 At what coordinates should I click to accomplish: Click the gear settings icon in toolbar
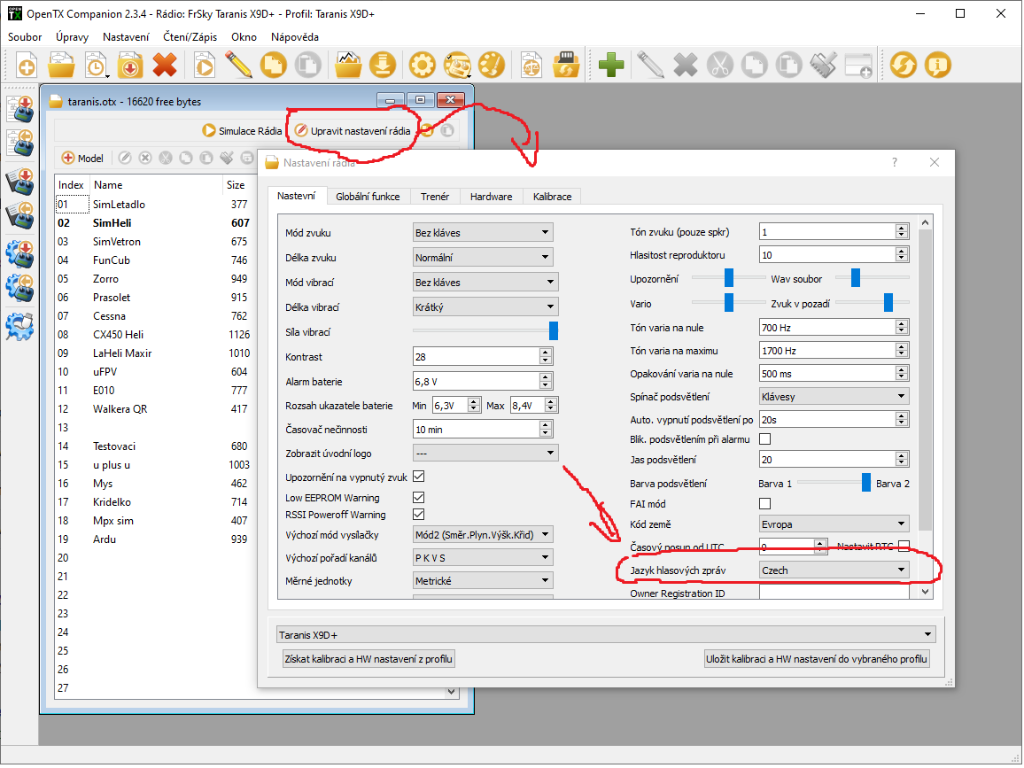[422, 66]
